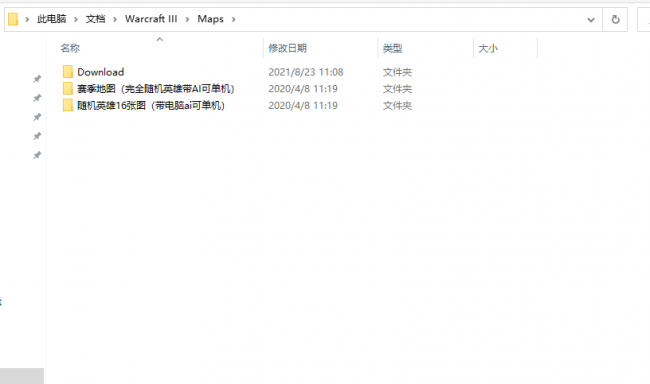
Task: Sort by 修改日期 column header
Action: click(287, 48)
